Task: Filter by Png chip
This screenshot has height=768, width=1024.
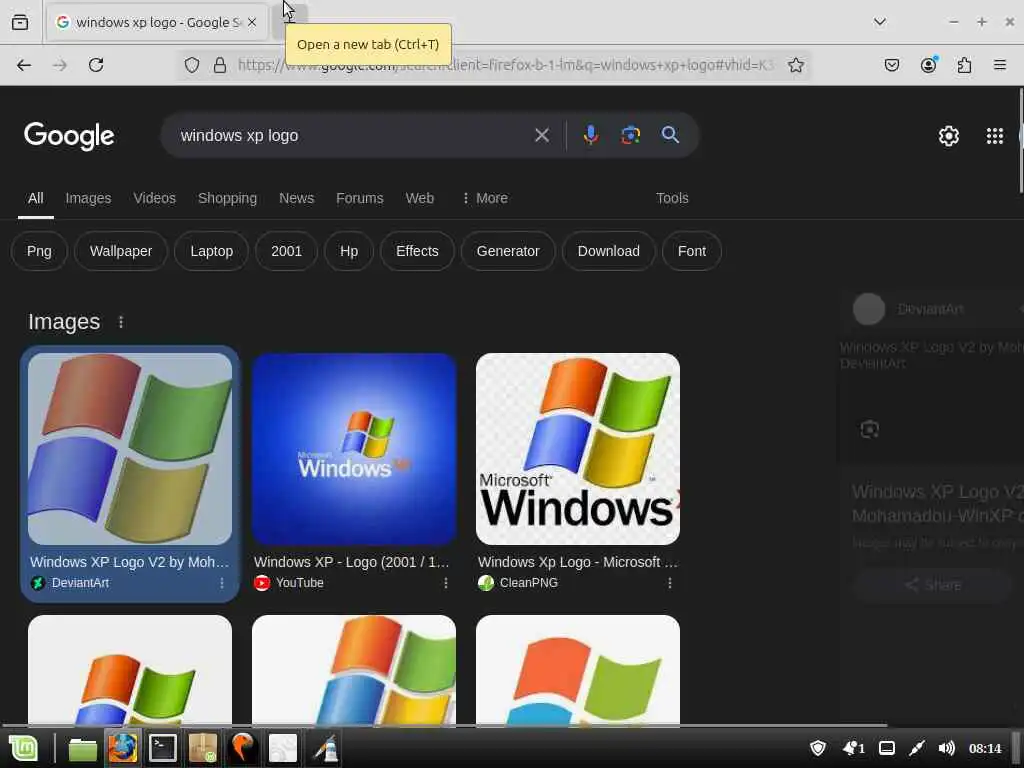Action: point(39,251)
